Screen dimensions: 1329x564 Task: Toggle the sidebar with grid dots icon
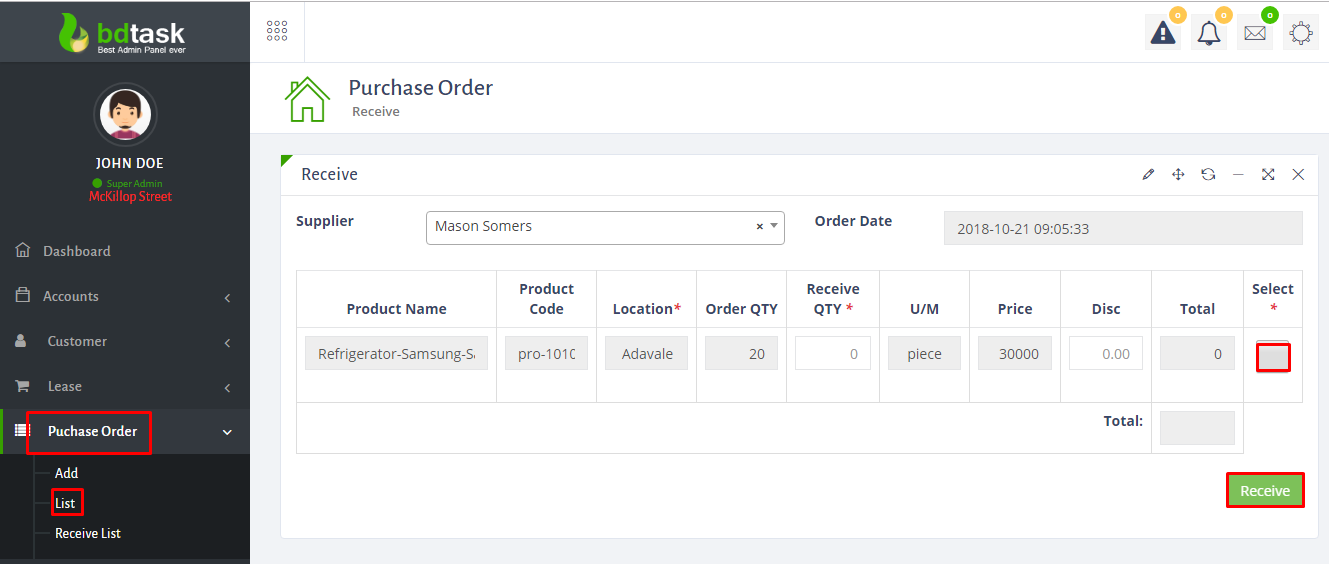[277, 31]
